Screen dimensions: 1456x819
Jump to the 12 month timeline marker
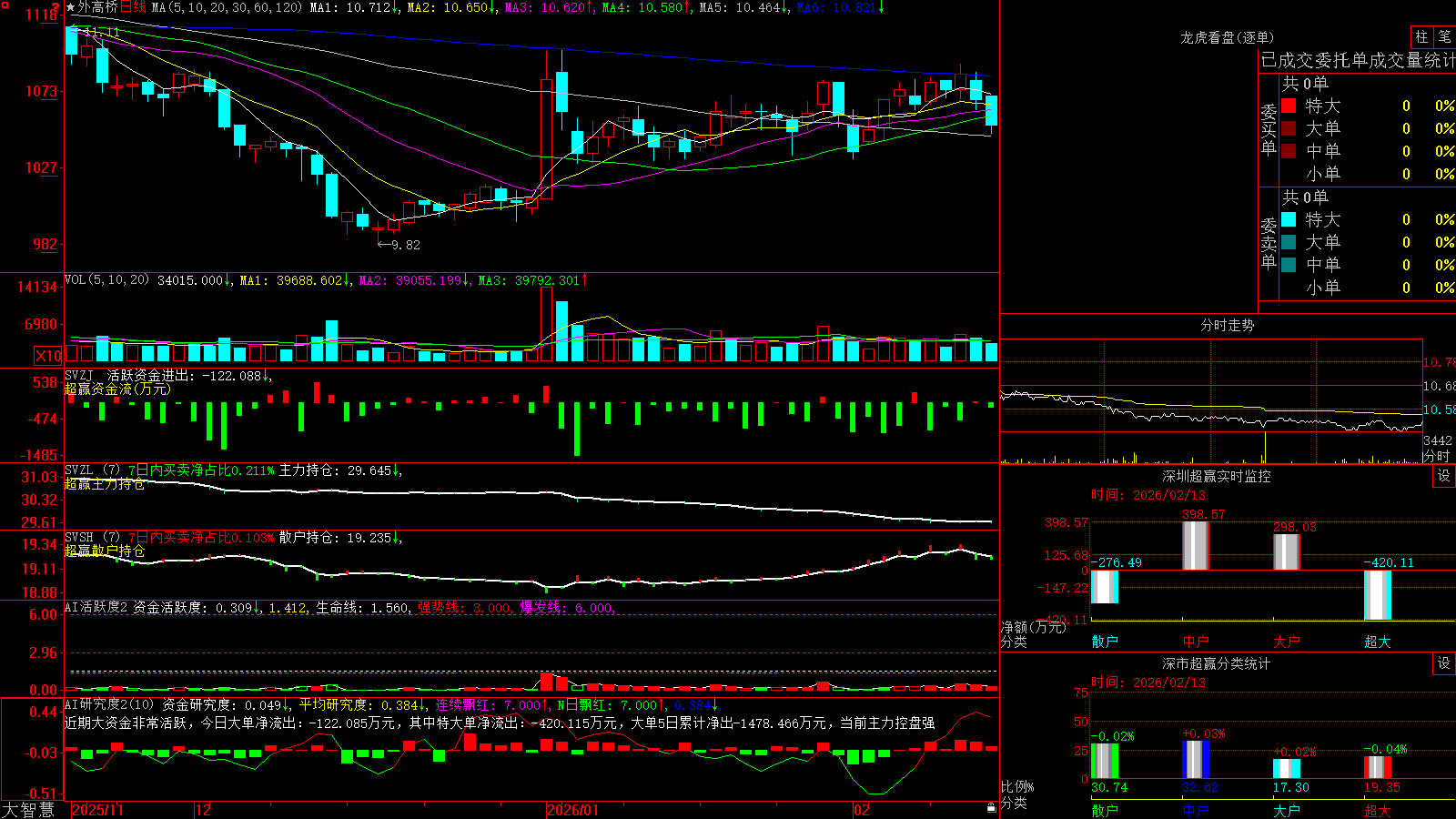[204, 810]
